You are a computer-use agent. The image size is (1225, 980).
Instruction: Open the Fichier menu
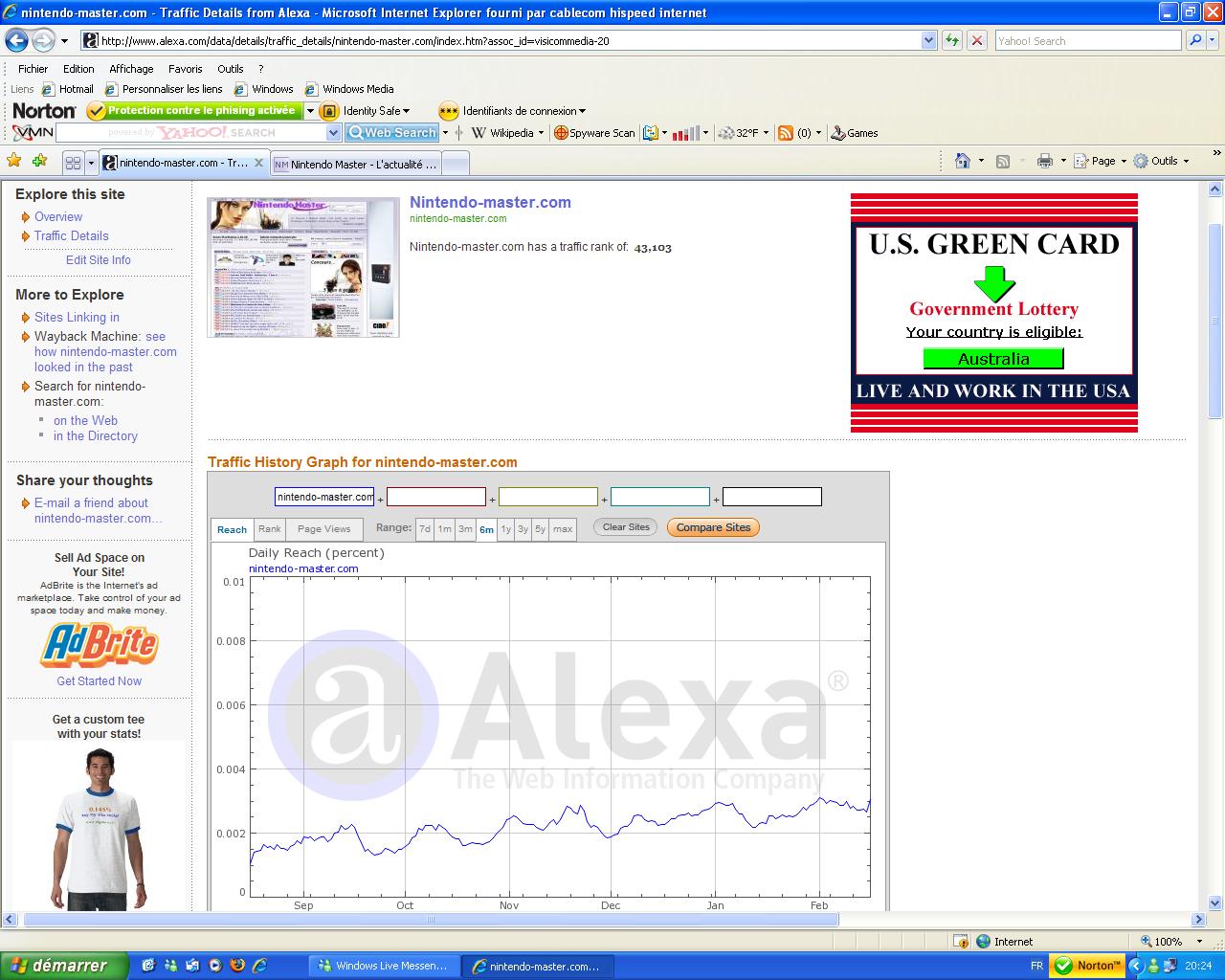(x=33, y=69)
